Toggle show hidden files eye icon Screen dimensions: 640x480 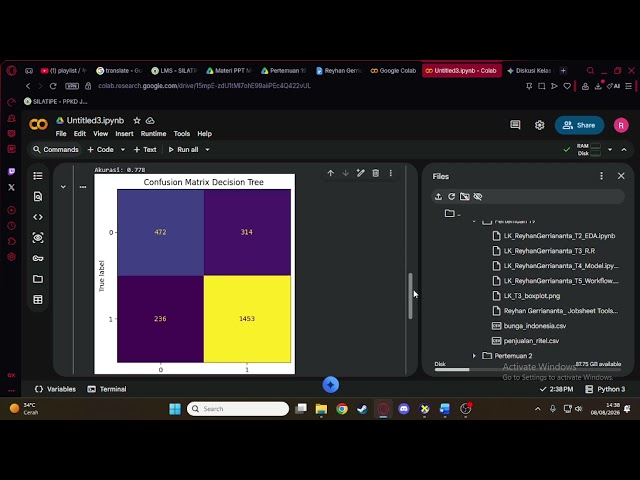pyautogui.click(x=478, y=197)
